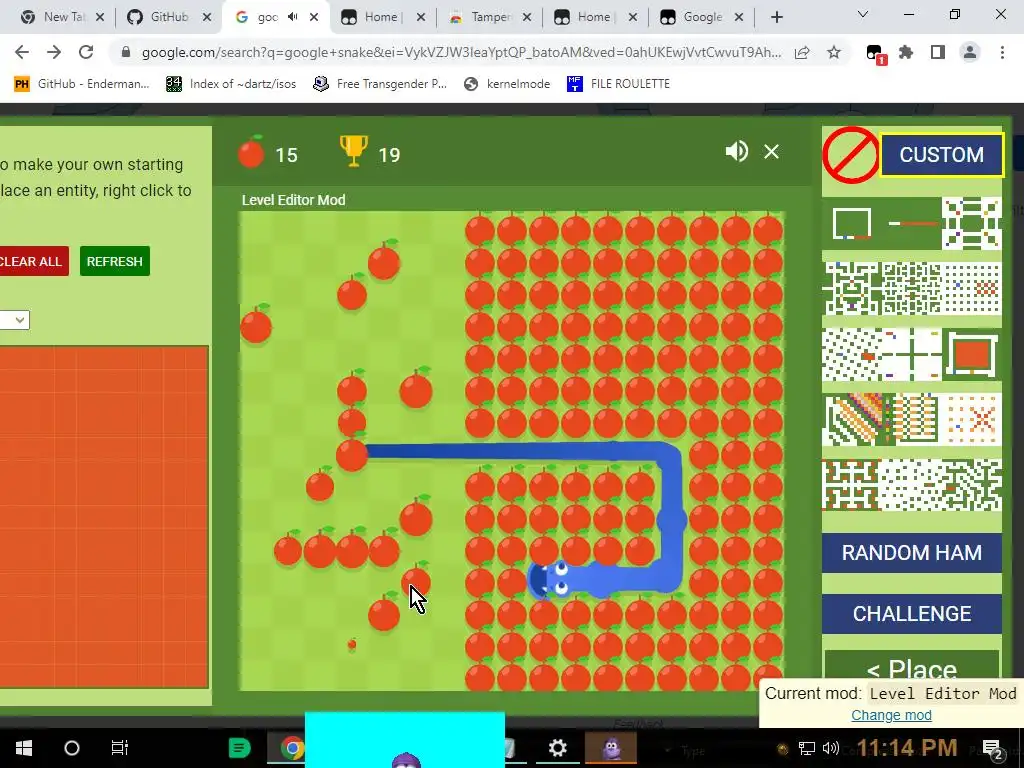Click inside the orange editor grid

pos(104,517)
